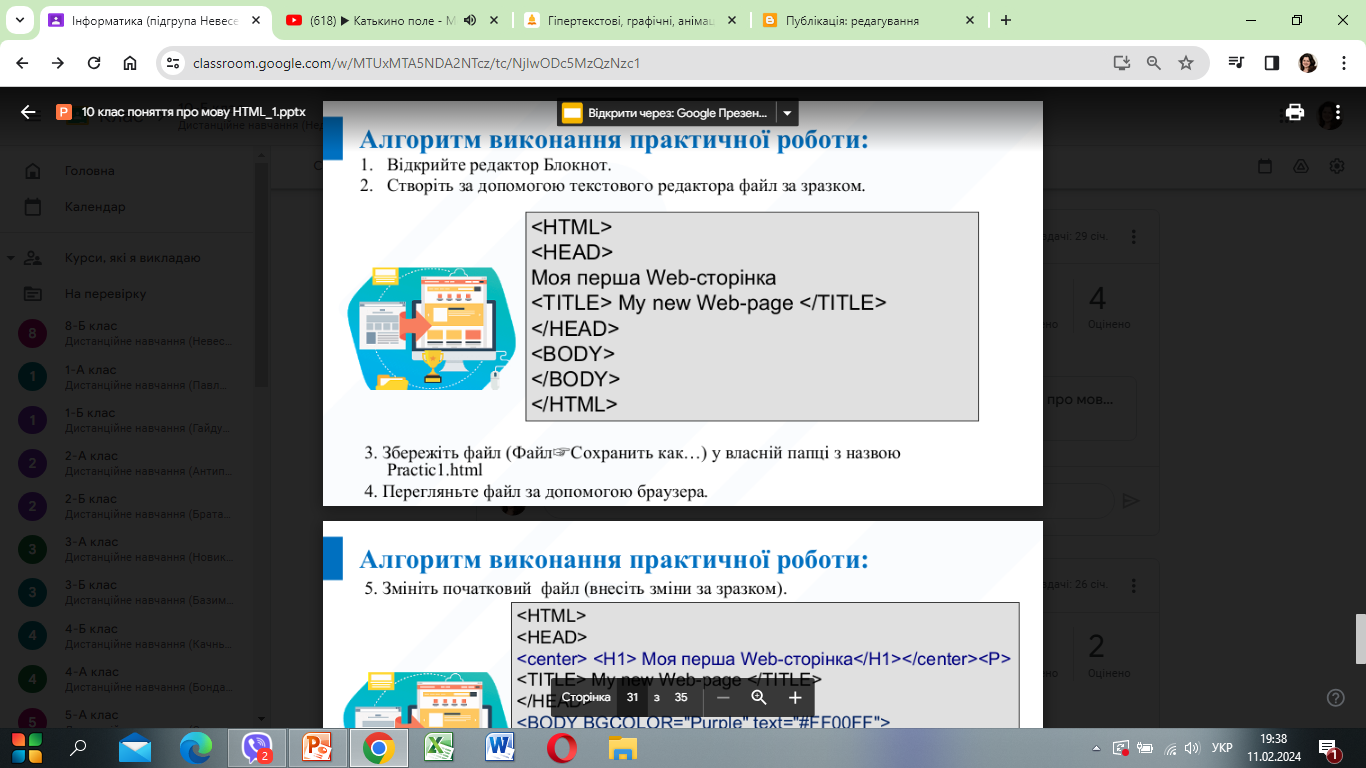
Task: Click the page scrollbar thumb on right edge
Action: click(x=1361, y=639)
